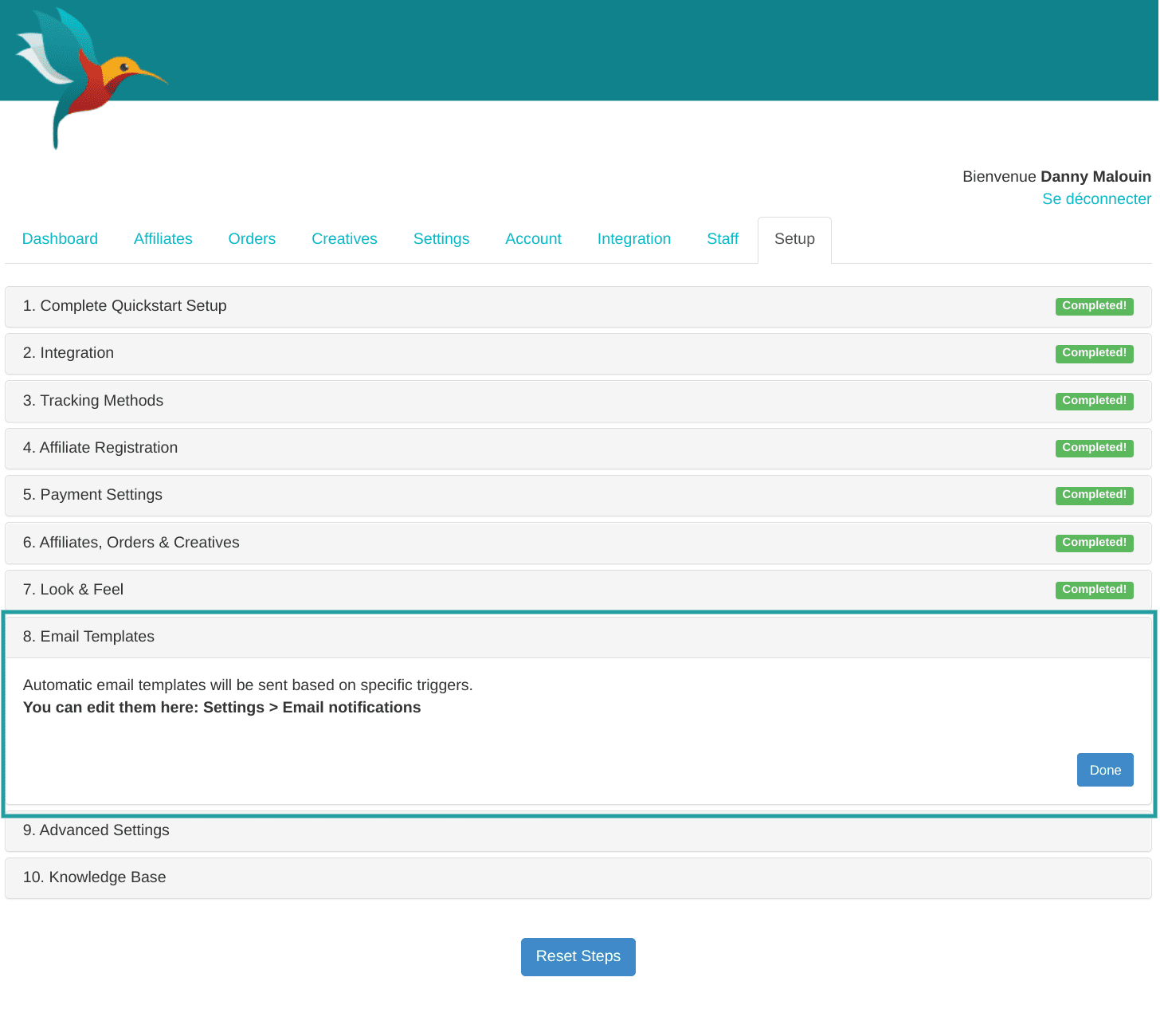Open the Staff tab
1160x1036 pixels.
coord(723,239)
